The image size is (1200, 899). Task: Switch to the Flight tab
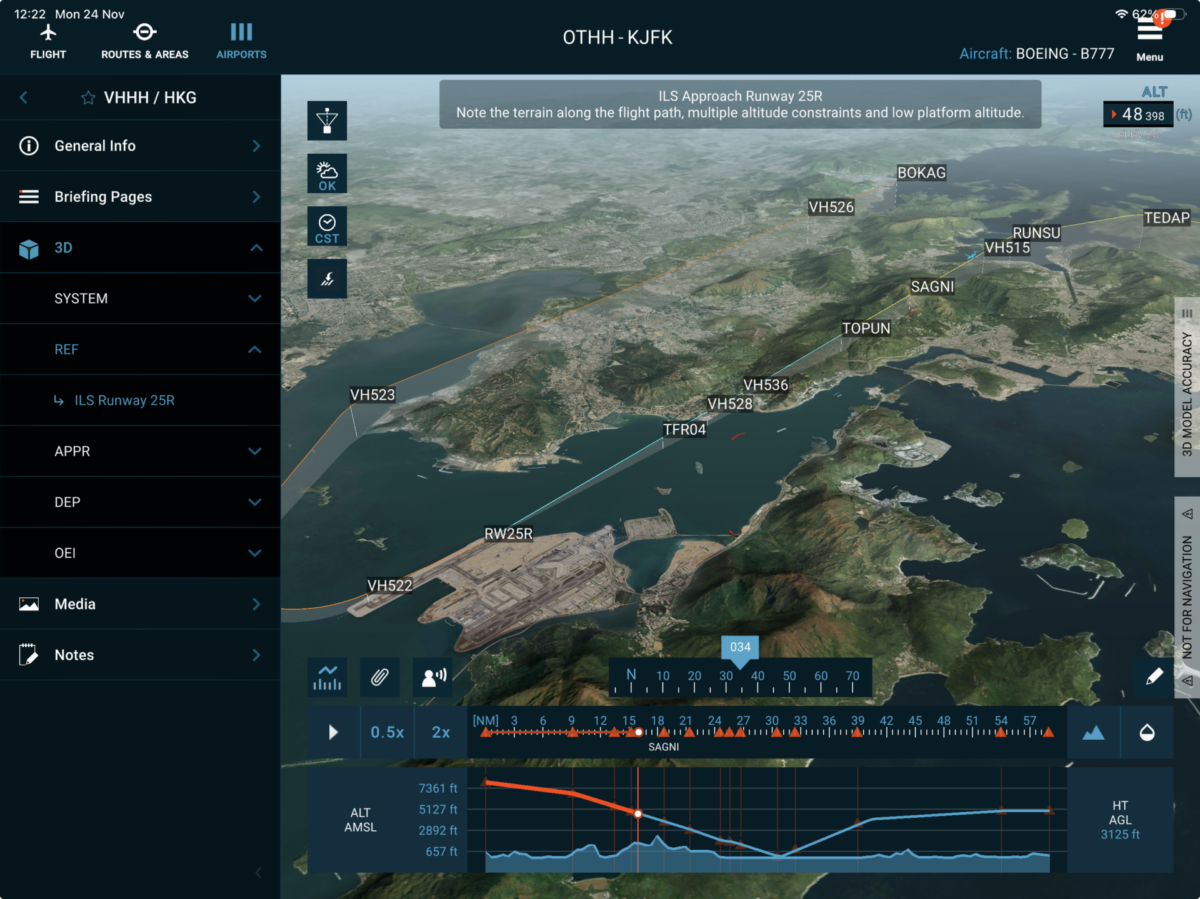[x=48, y=41]
